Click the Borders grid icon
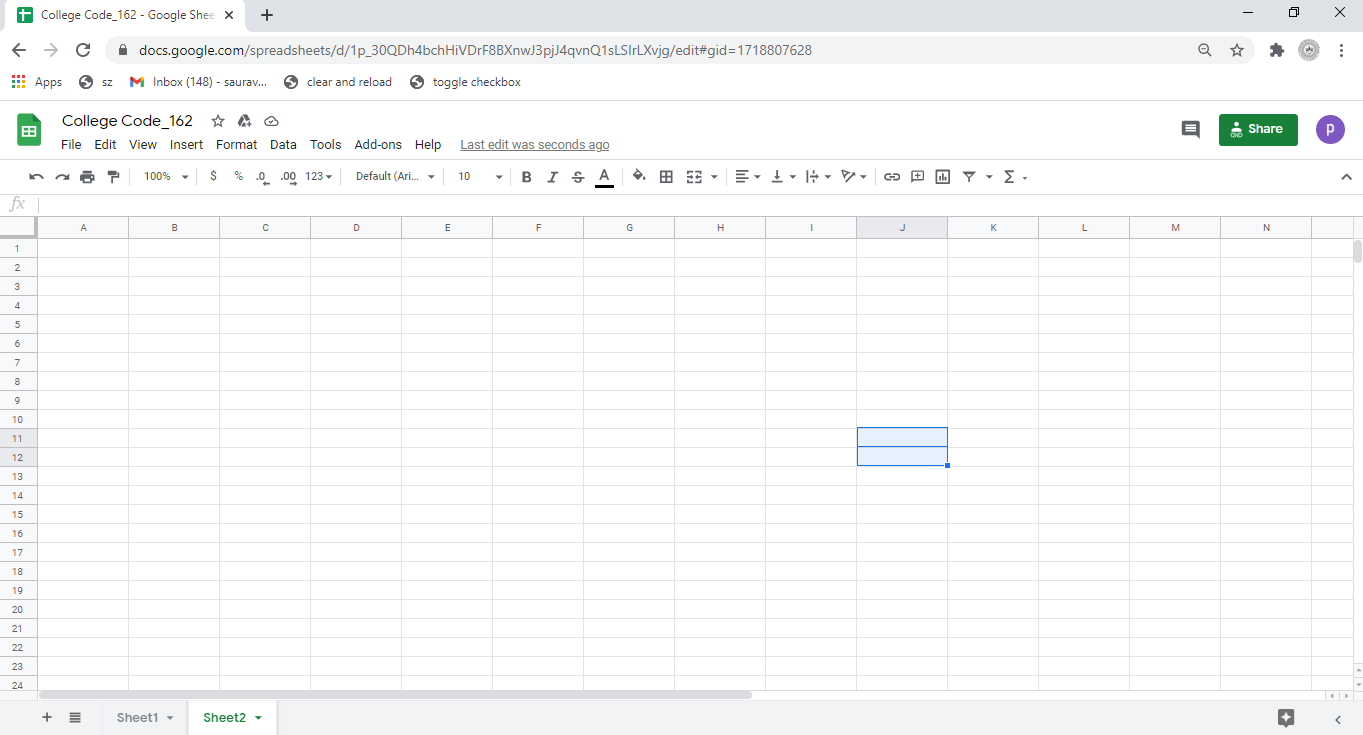The height and width of the screenshot is (735, 1363). tap(666, 177)
